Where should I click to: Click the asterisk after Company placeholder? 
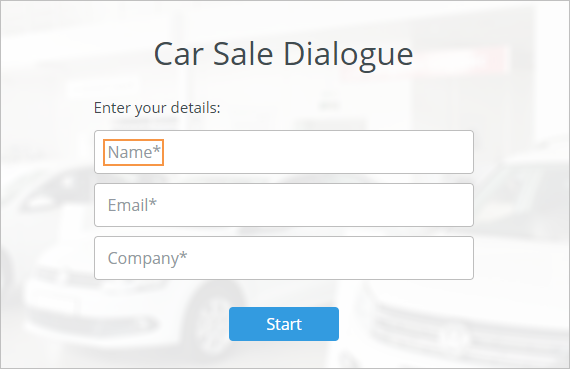click(183, 256)
